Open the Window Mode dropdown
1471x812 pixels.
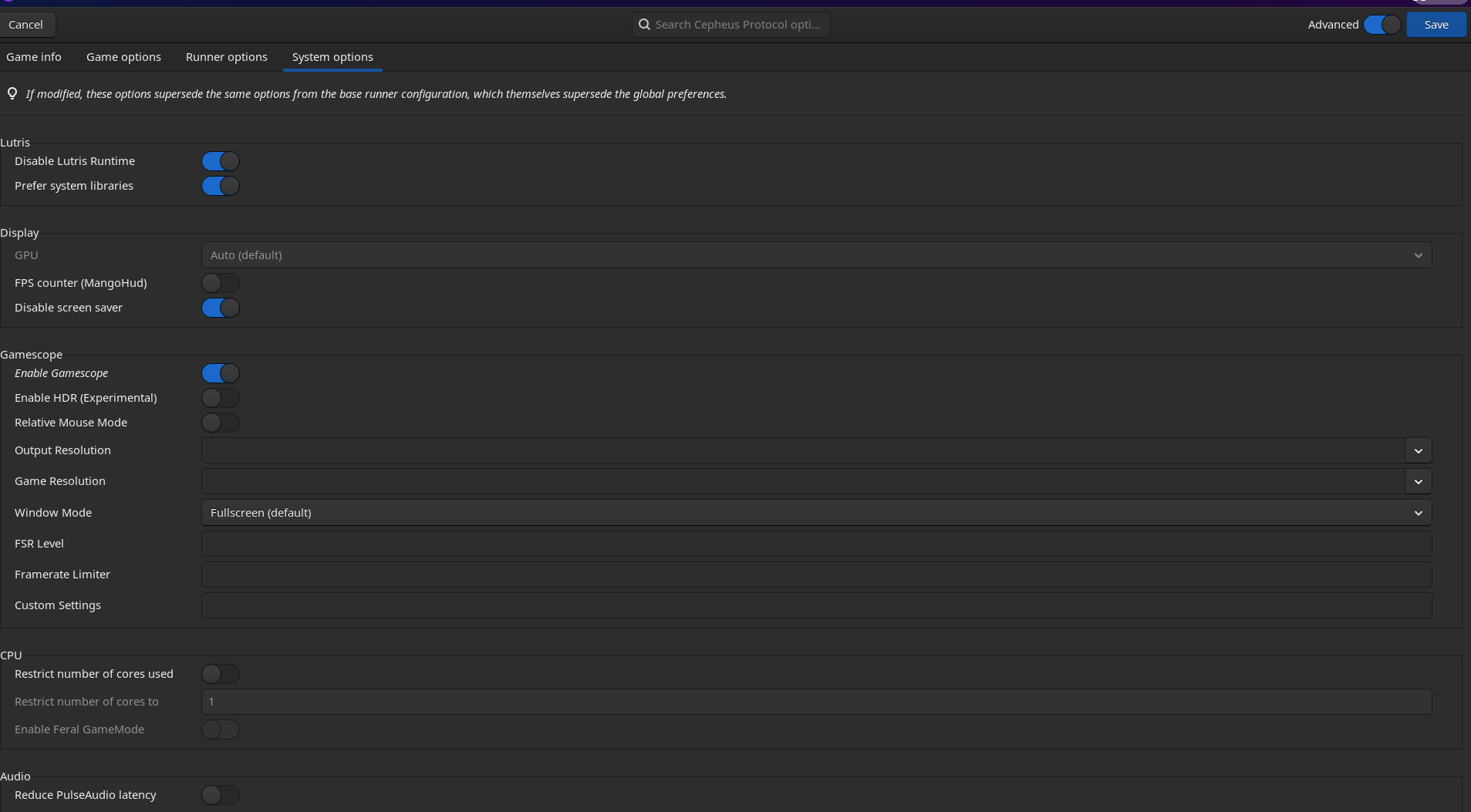[816, 513]
